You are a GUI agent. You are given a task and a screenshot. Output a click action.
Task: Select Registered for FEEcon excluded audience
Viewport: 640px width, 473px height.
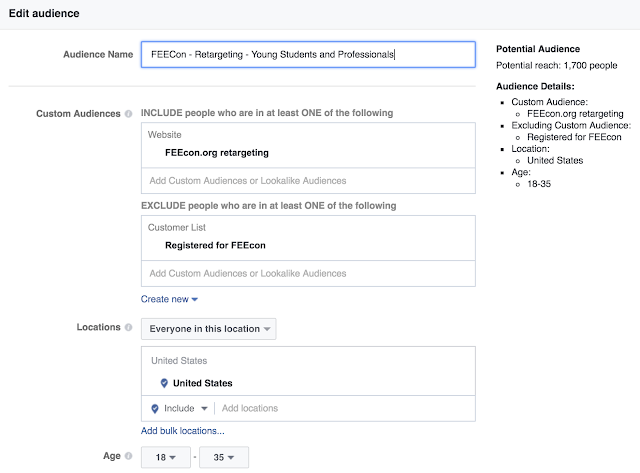click(x=215, y=245)
